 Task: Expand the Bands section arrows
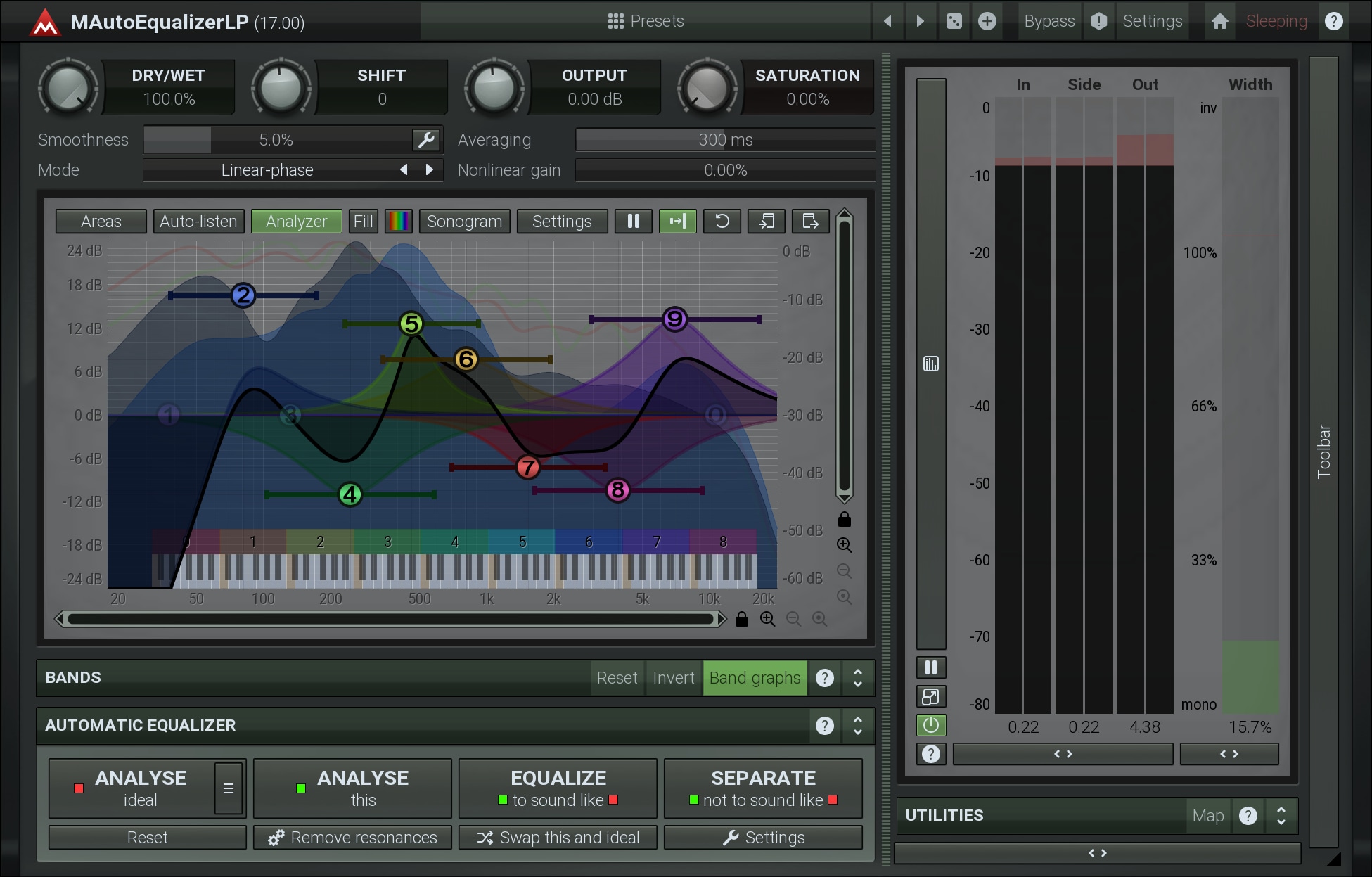point(858,677)
